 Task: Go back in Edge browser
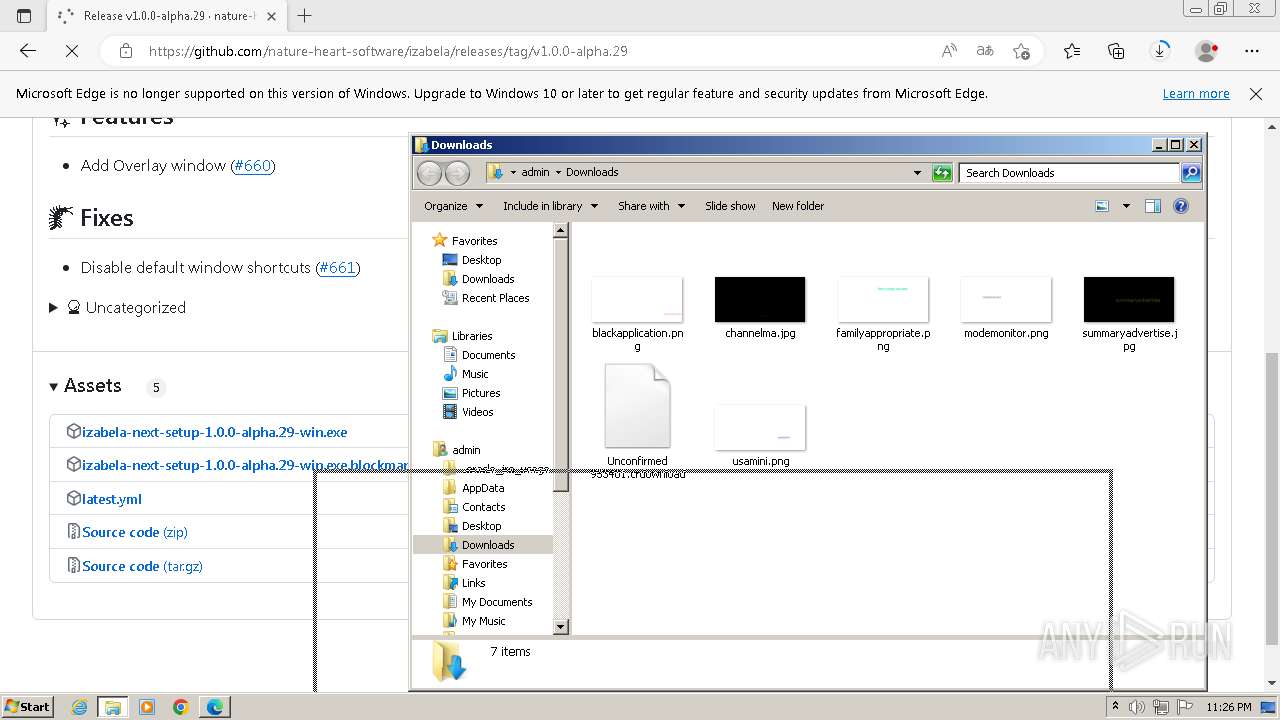28,51
